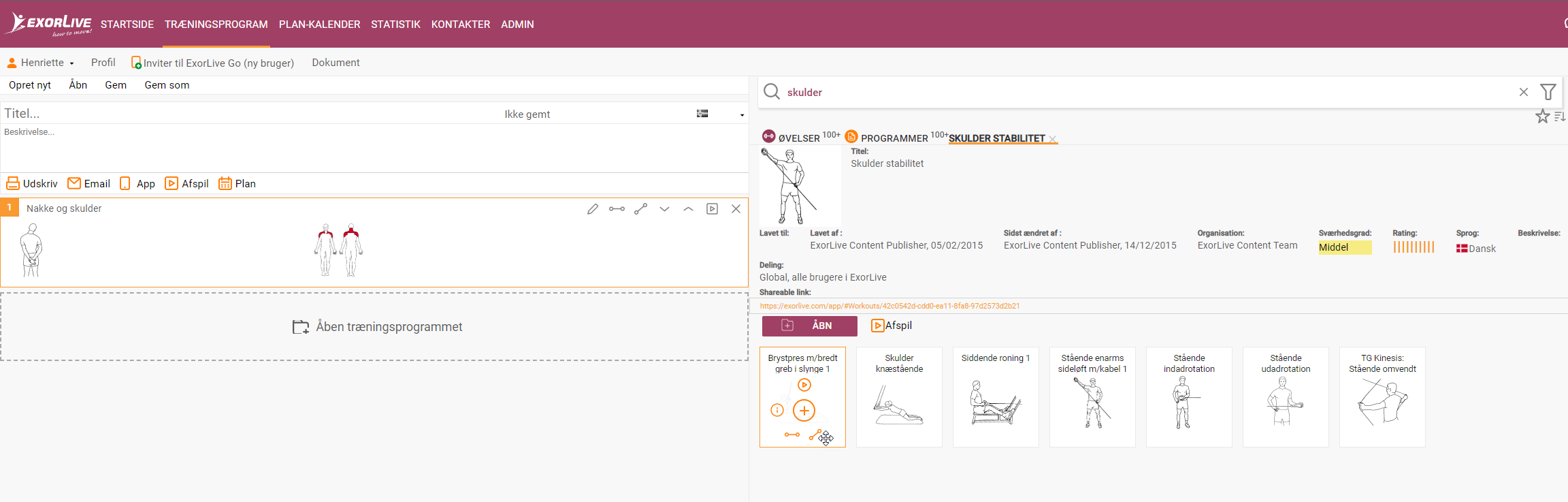Go to PLAN-KALENDER

click(320, 25)
